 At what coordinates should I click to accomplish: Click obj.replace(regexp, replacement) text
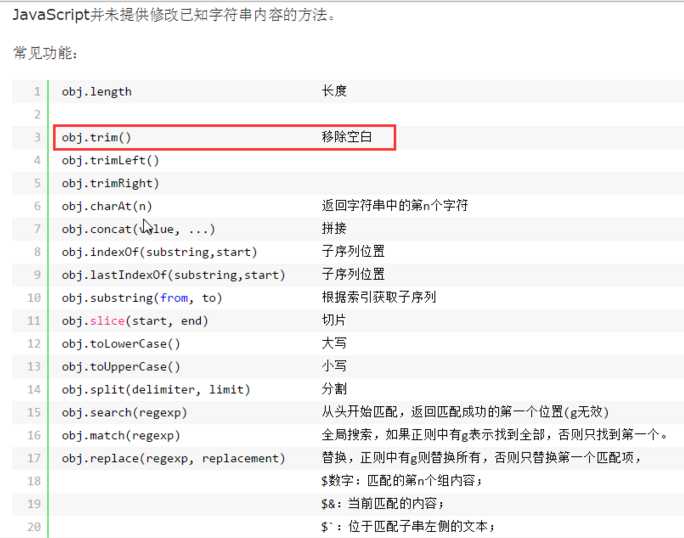coord(174,458)
